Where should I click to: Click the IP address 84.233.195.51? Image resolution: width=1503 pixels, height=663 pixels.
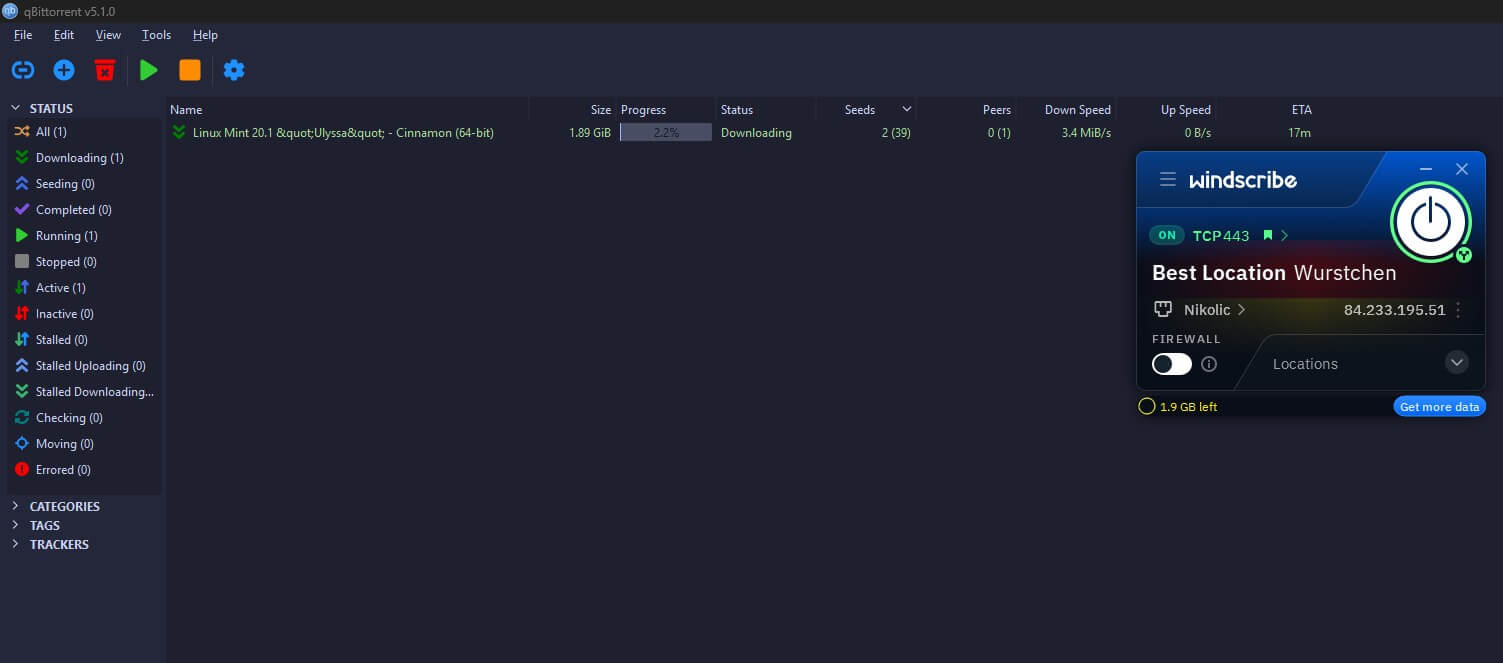pos(1394,310)
